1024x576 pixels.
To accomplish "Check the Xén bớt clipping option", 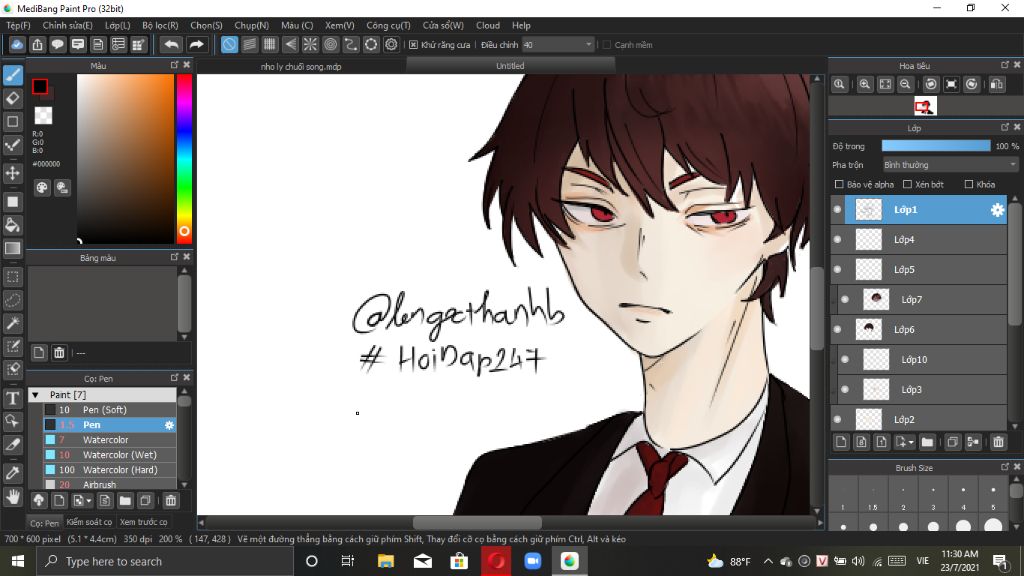I will coord(907,185).
